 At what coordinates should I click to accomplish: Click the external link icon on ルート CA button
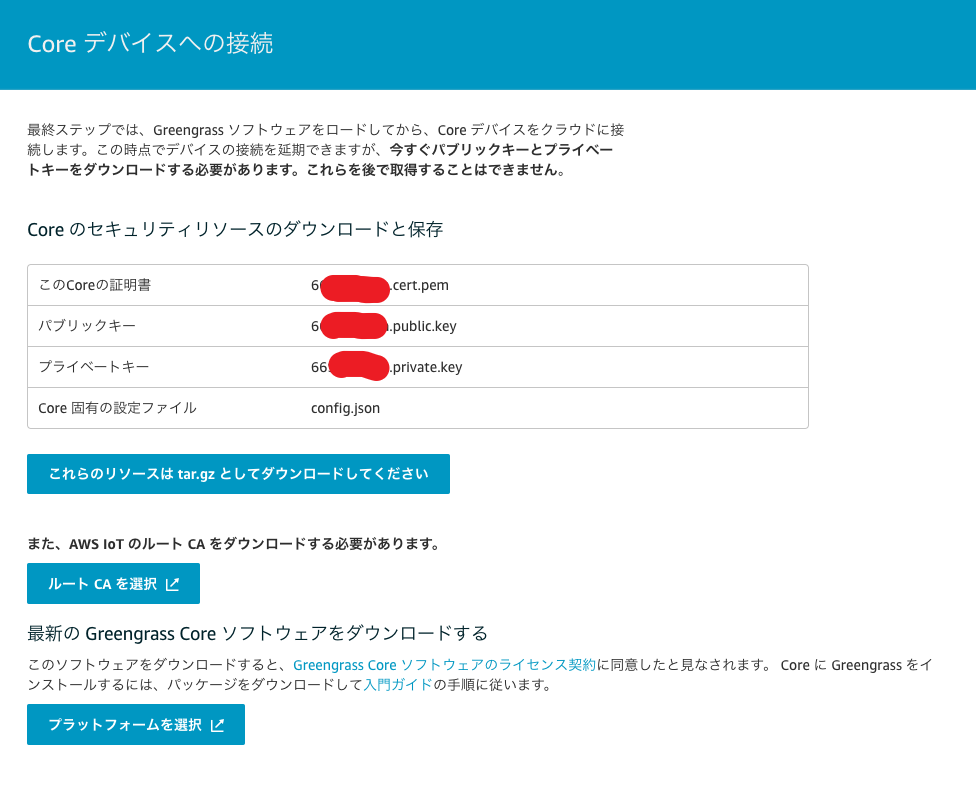pos(172,584)
